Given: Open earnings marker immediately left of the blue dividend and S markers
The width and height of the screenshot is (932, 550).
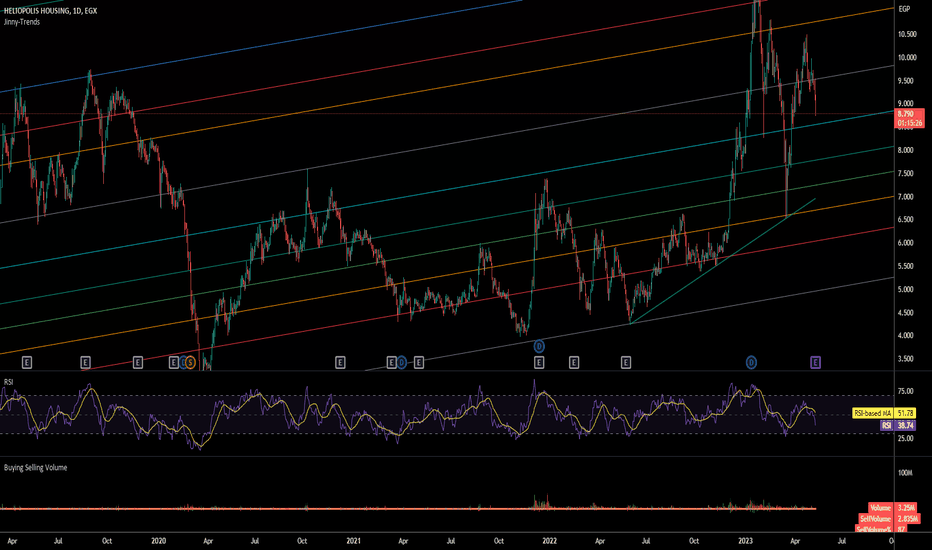Looking at the screenshot, I should [x=174, y=362].
